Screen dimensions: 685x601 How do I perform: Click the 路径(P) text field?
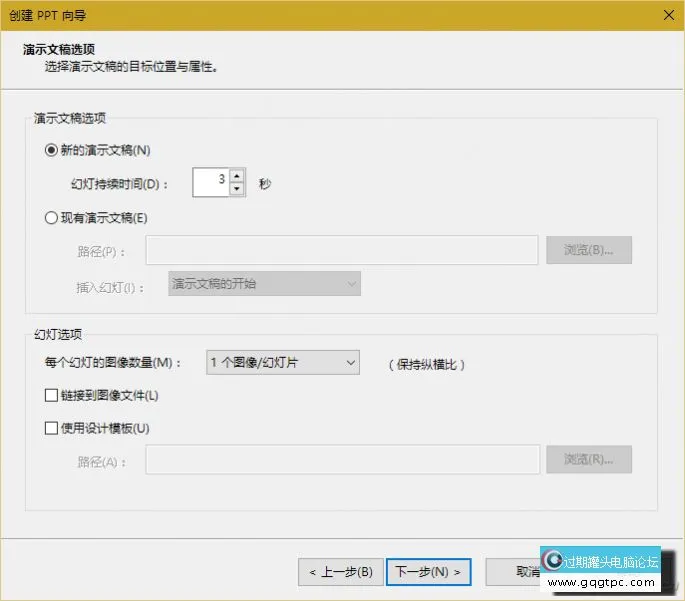[342, 250]
